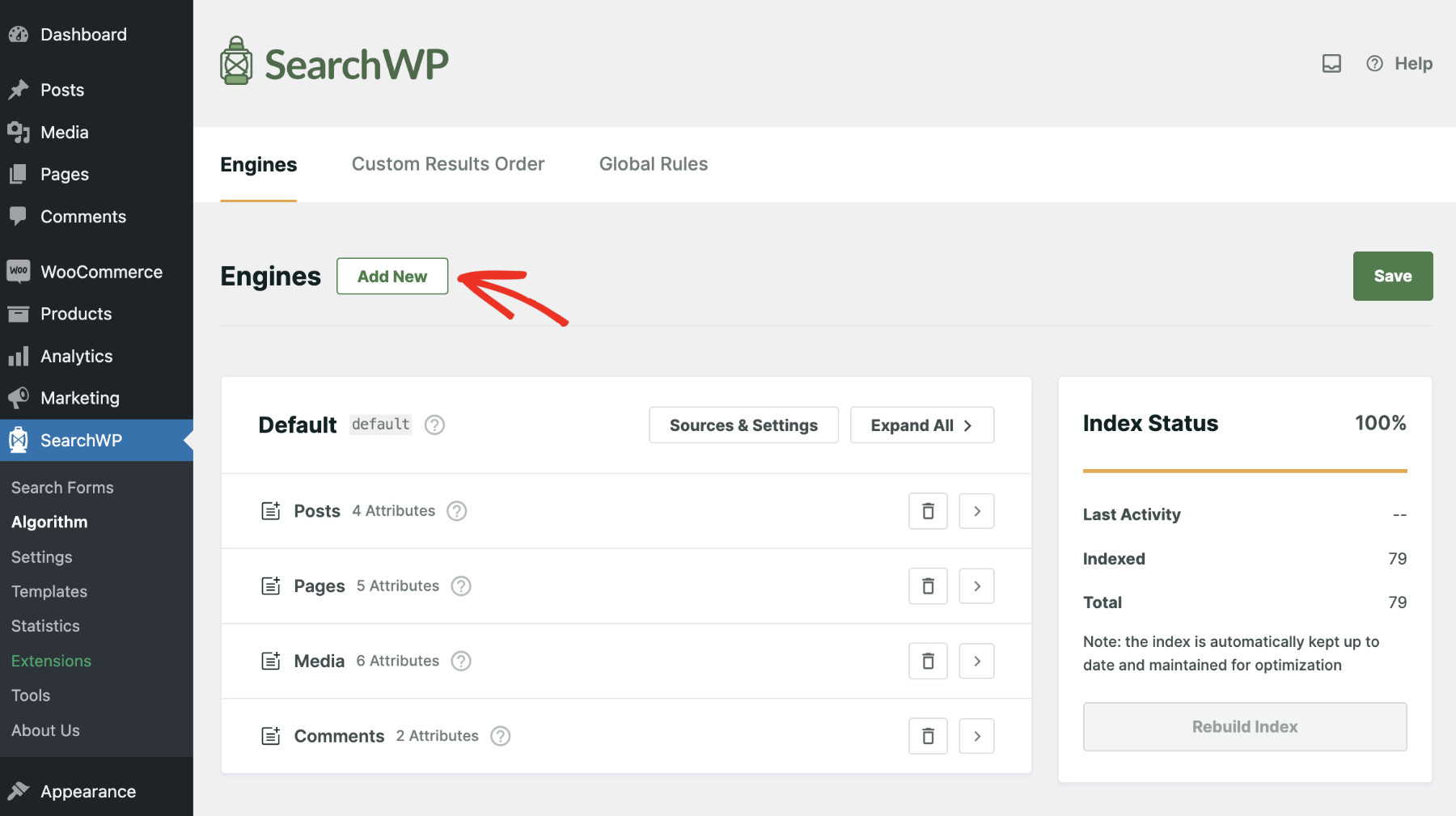
Task: Click the SearchWP lantern logo icon
Action: pyautogui.click(x=236, y=61)
